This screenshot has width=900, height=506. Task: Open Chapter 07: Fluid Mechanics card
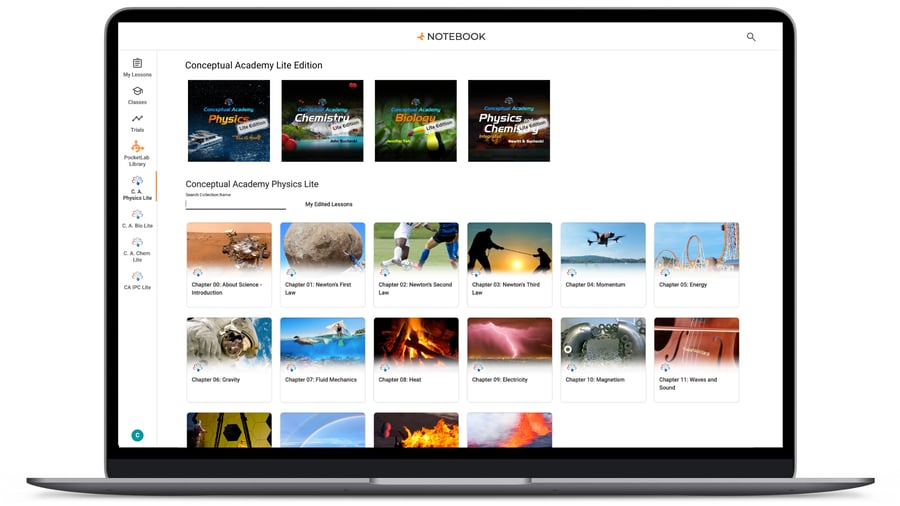323,360
